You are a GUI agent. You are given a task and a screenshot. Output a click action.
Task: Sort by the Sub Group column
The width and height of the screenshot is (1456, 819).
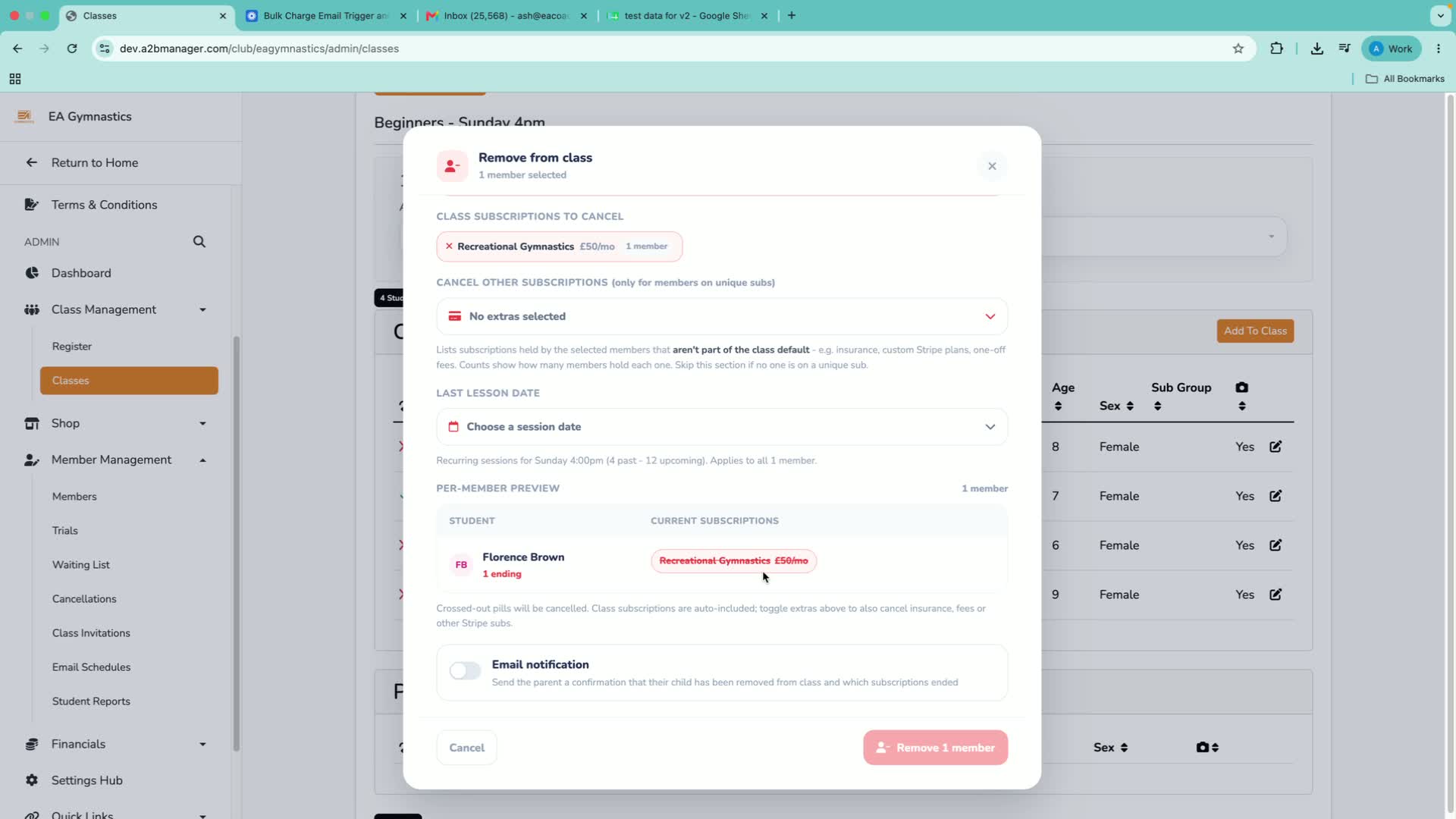pos(1157,406)
